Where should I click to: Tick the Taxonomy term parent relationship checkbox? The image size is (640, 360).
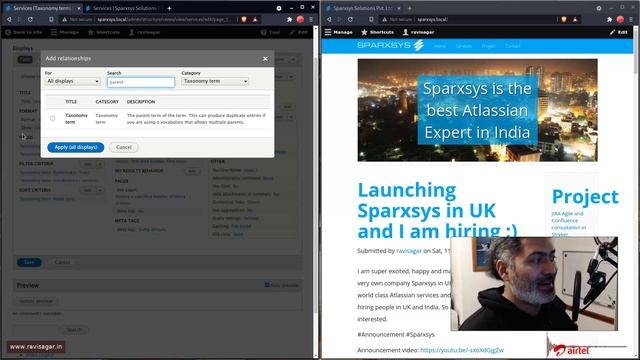(53, 118)
